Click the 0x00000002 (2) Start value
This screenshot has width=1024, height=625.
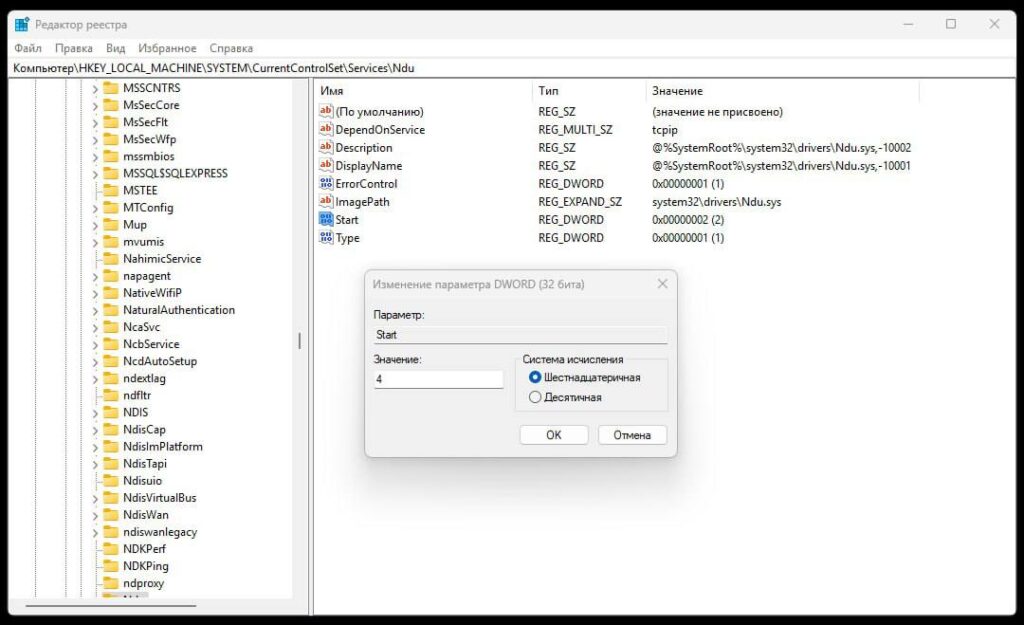tap(688, 219)
